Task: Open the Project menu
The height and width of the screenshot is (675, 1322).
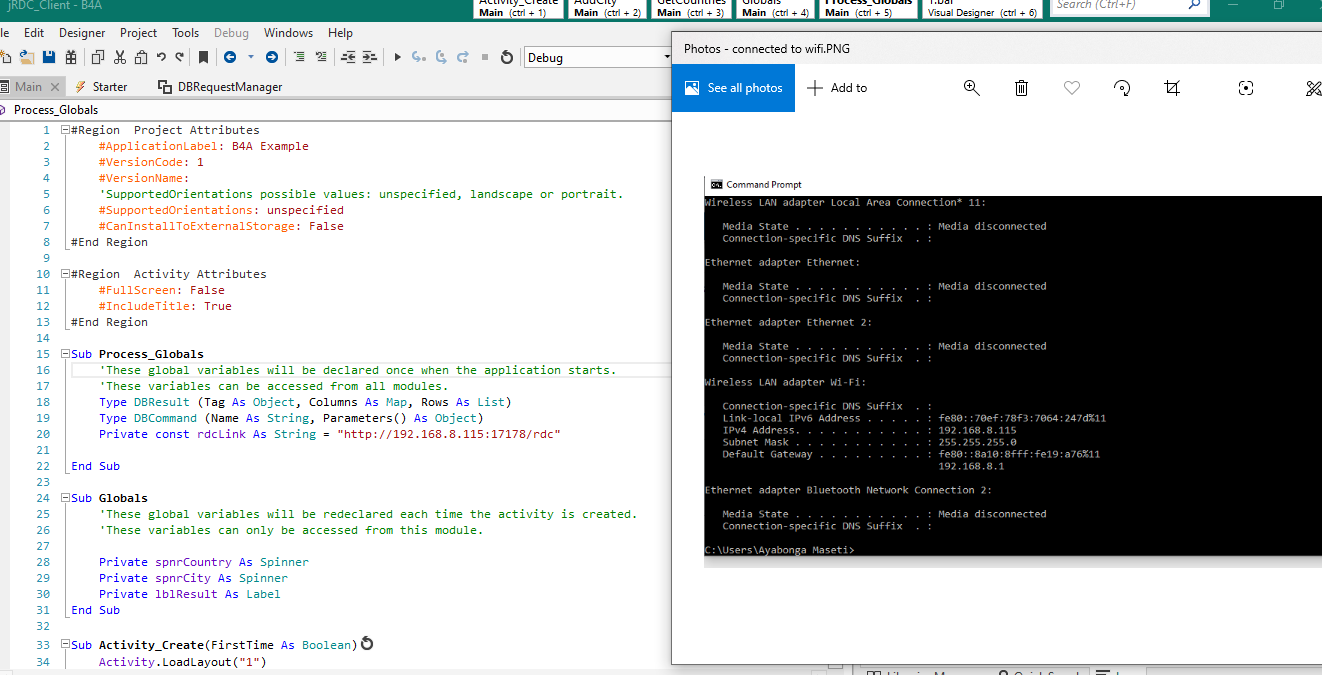Action: point(138,33)
